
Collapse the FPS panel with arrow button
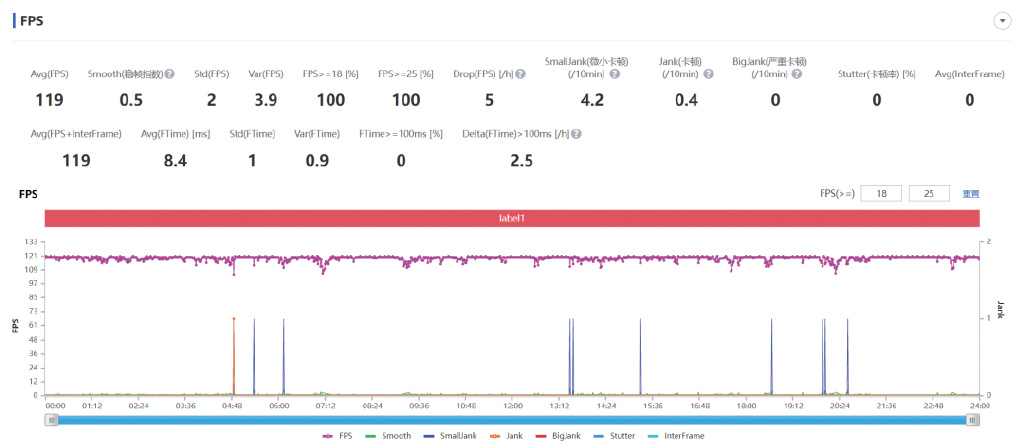[1001, 21]
